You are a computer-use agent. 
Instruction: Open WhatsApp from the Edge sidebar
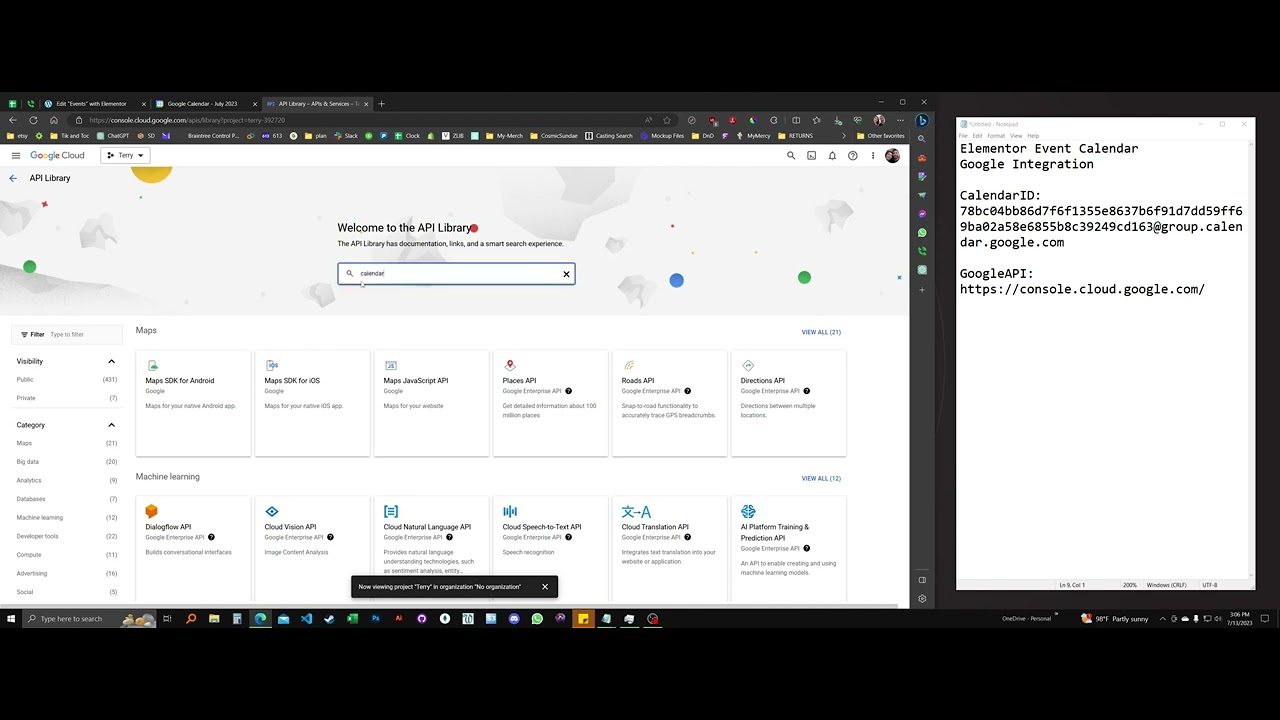[x=922, y=233]
